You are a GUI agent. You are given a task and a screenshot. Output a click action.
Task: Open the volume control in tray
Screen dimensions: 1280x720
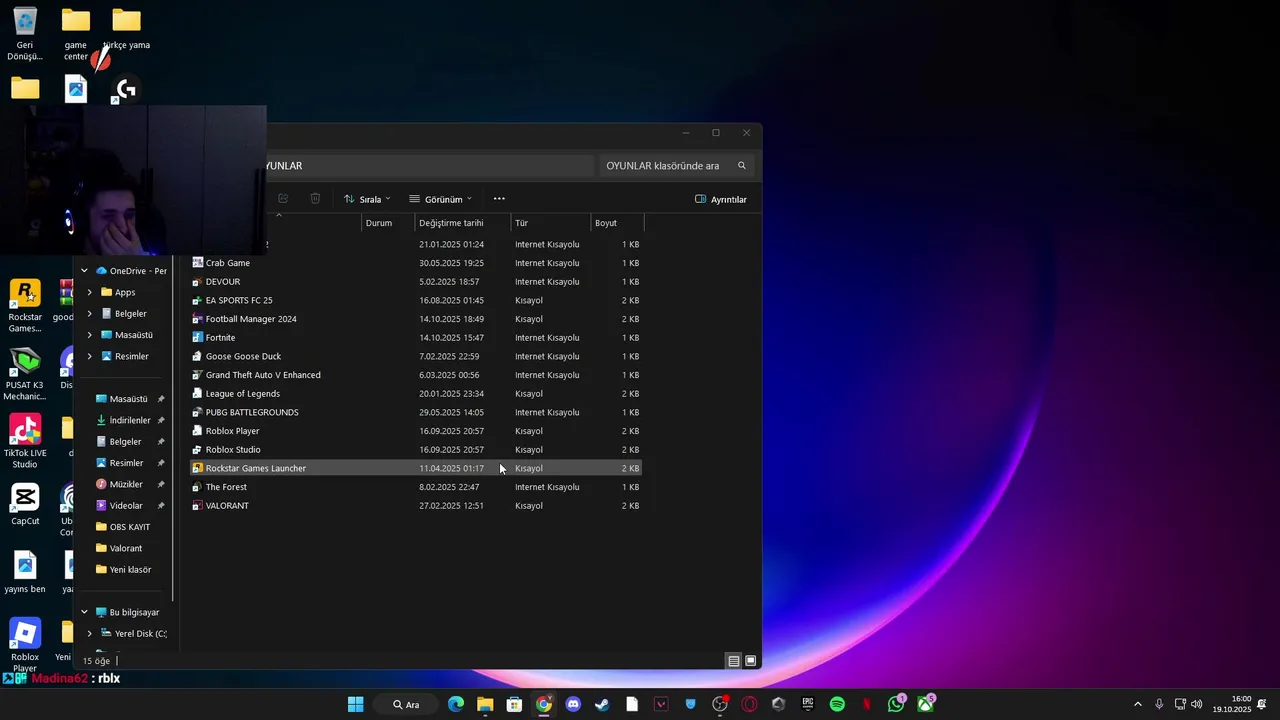[1197, 704]
